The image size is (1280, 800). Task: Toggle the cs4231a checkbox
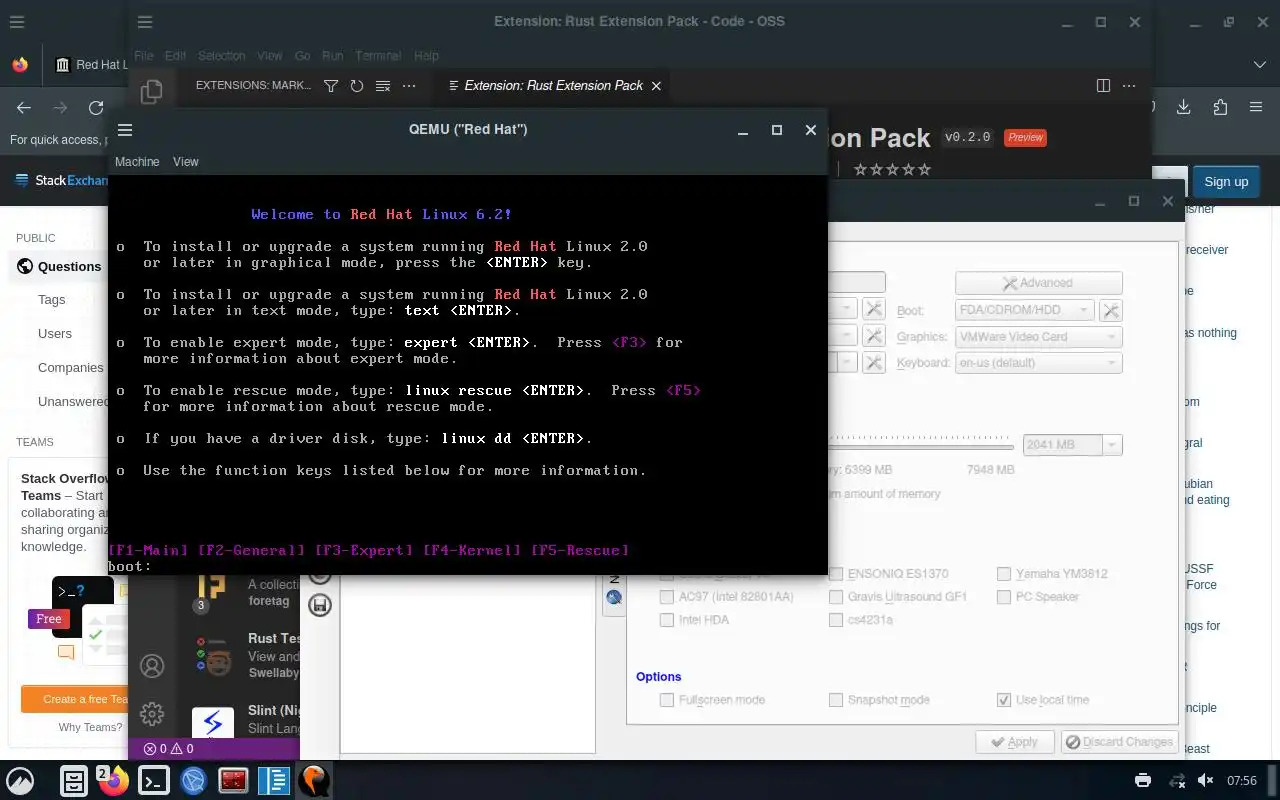[x=836, y=620]
